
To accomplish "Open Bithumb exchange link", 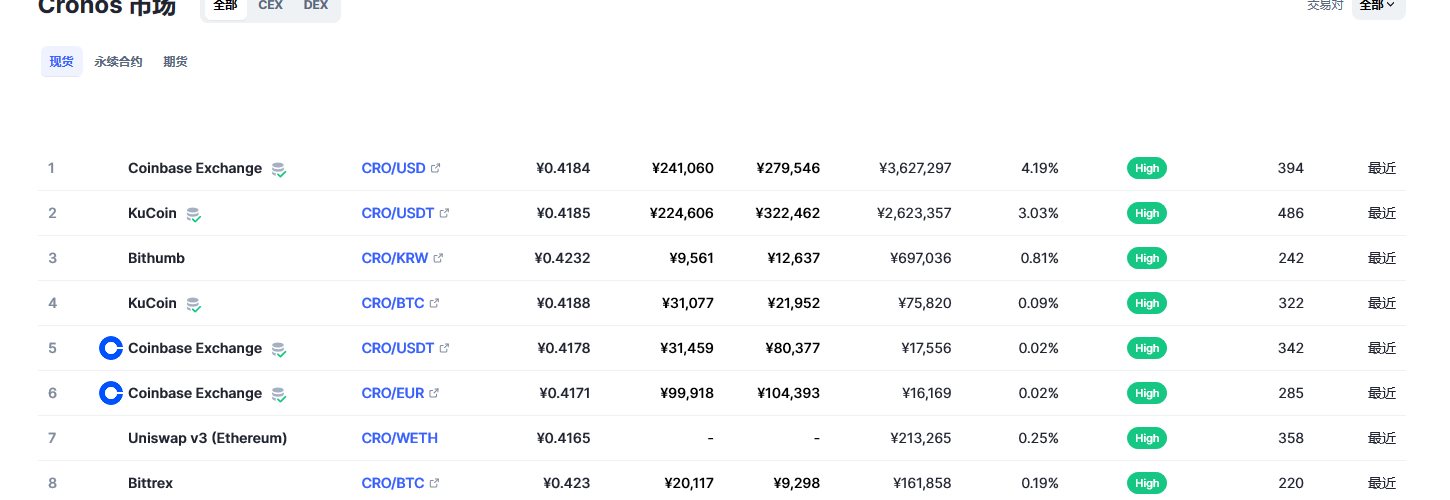I will pos(156,258).
